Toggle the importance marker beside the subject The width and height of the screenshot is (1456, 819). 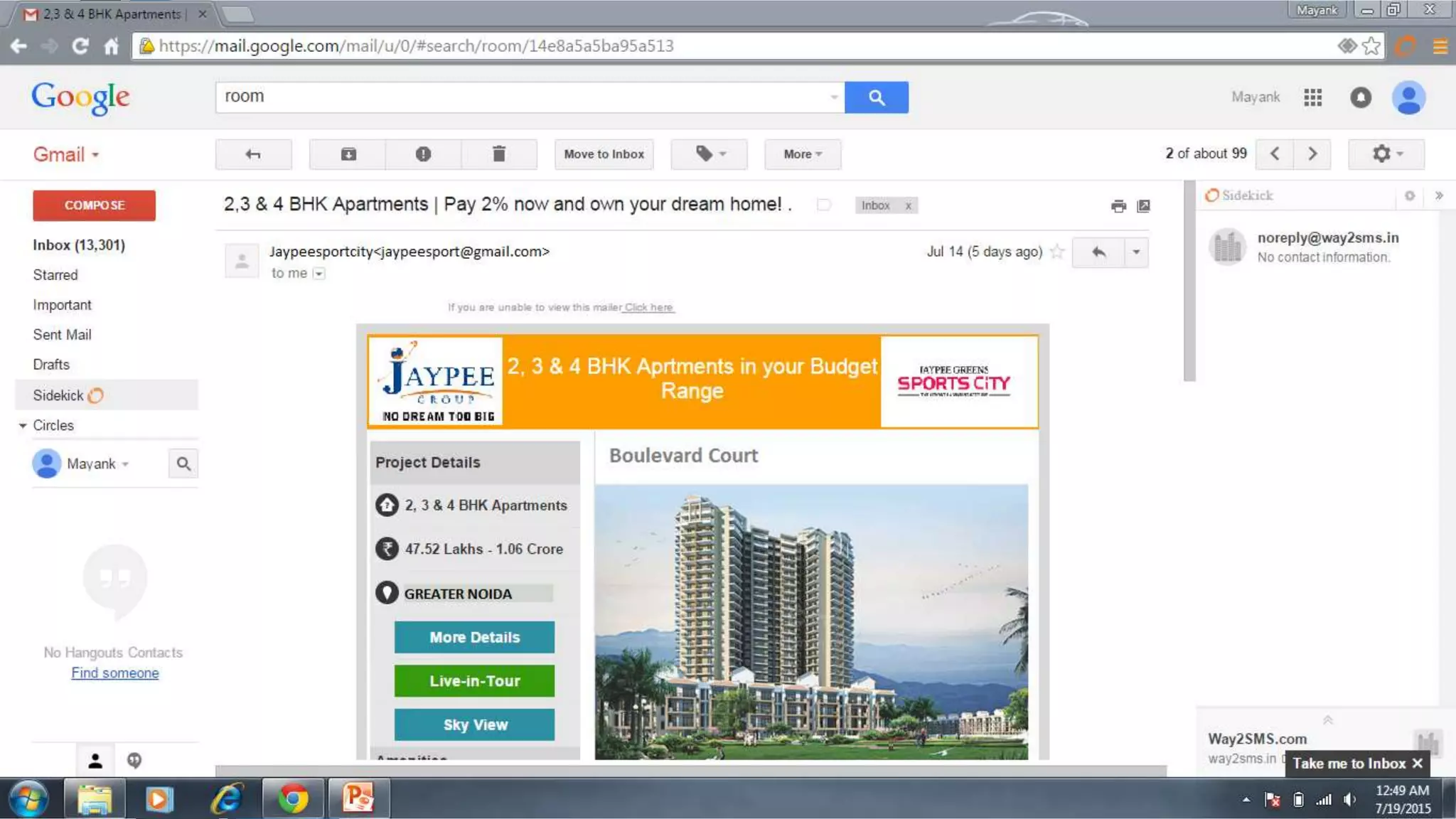pyautogui.click(x=824, y=205)
